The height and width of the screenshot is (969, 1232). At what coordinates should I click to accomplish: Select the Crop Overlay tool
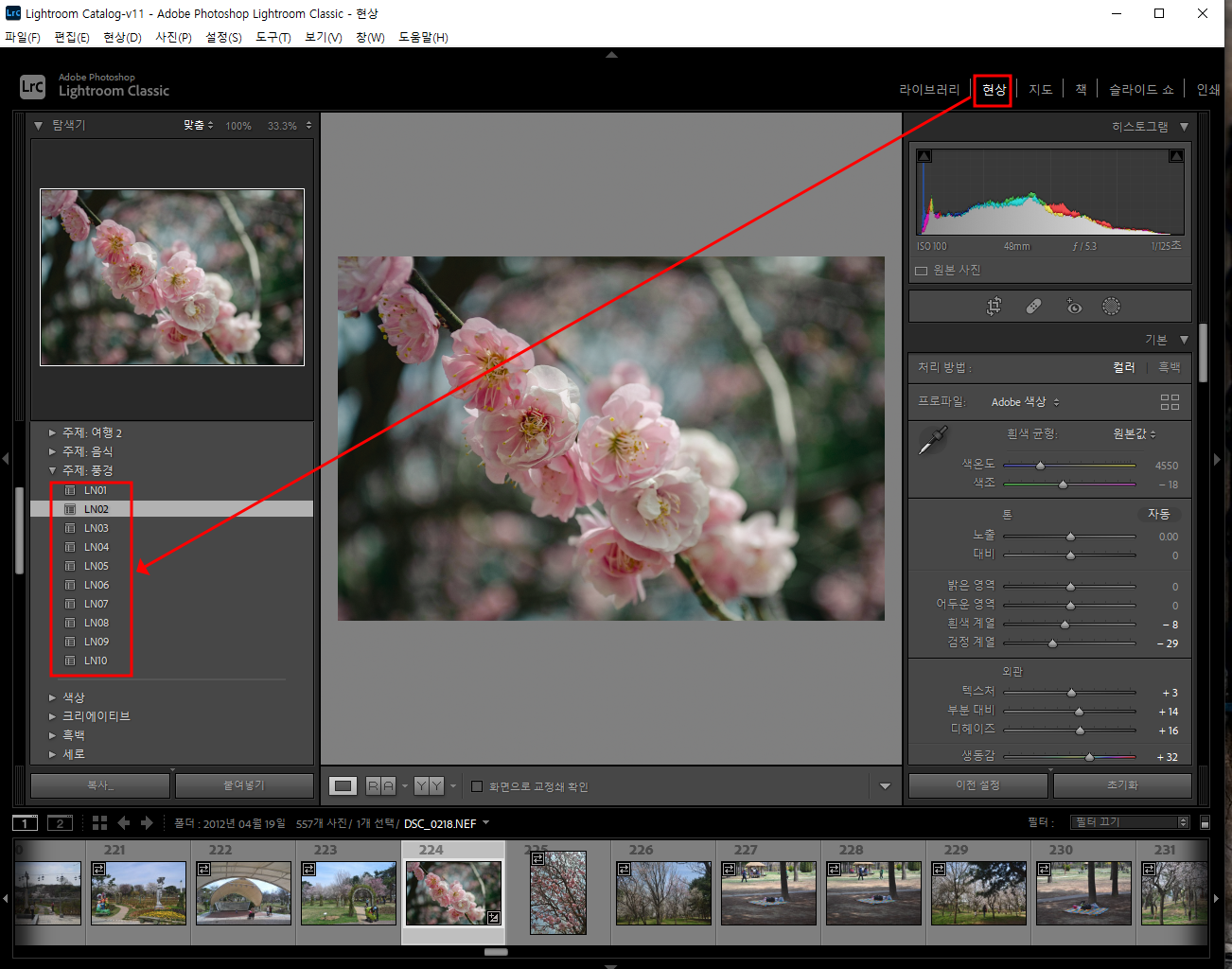click(994, 306)
